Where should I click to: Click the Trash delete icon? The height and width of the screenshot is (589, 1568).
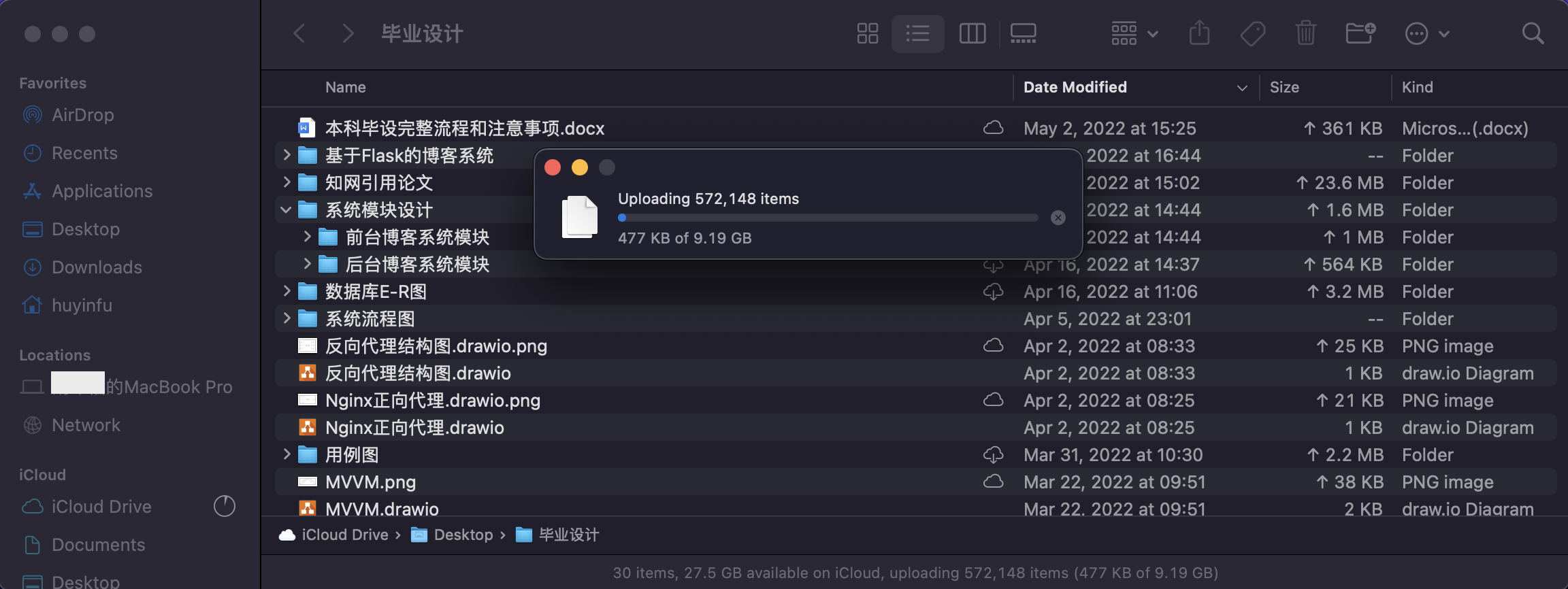coord(1305,33)
